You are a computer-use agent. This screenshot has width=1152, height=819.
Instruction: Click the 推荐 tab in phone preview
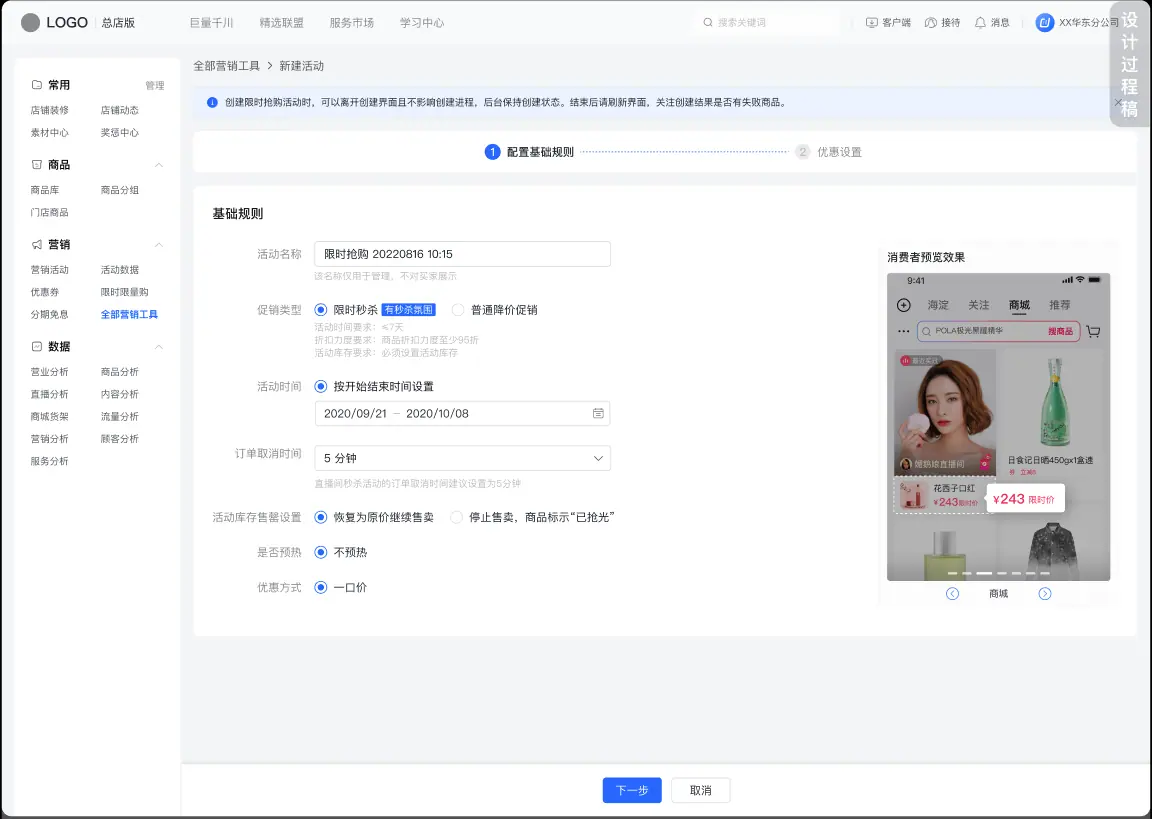pyautogui.click(x=1059, y=305)
